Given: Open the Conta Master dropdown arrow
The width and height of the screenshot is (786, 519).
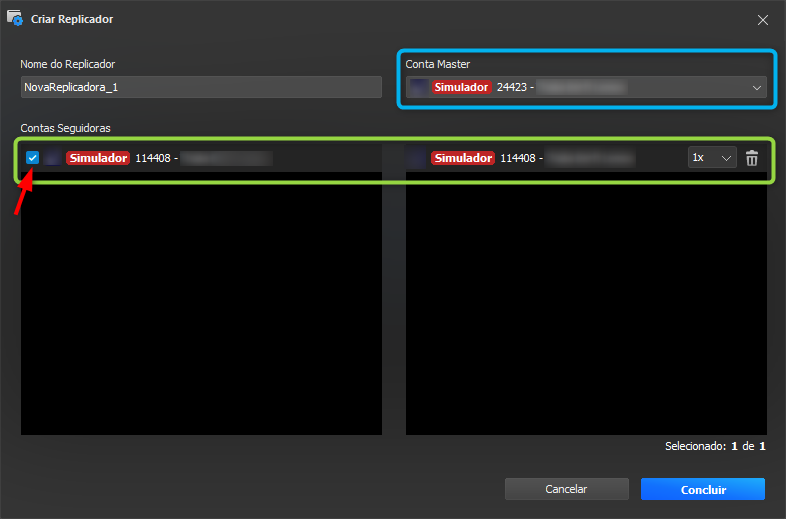Looking at the screenshot, I should click(x=756, y=88).
